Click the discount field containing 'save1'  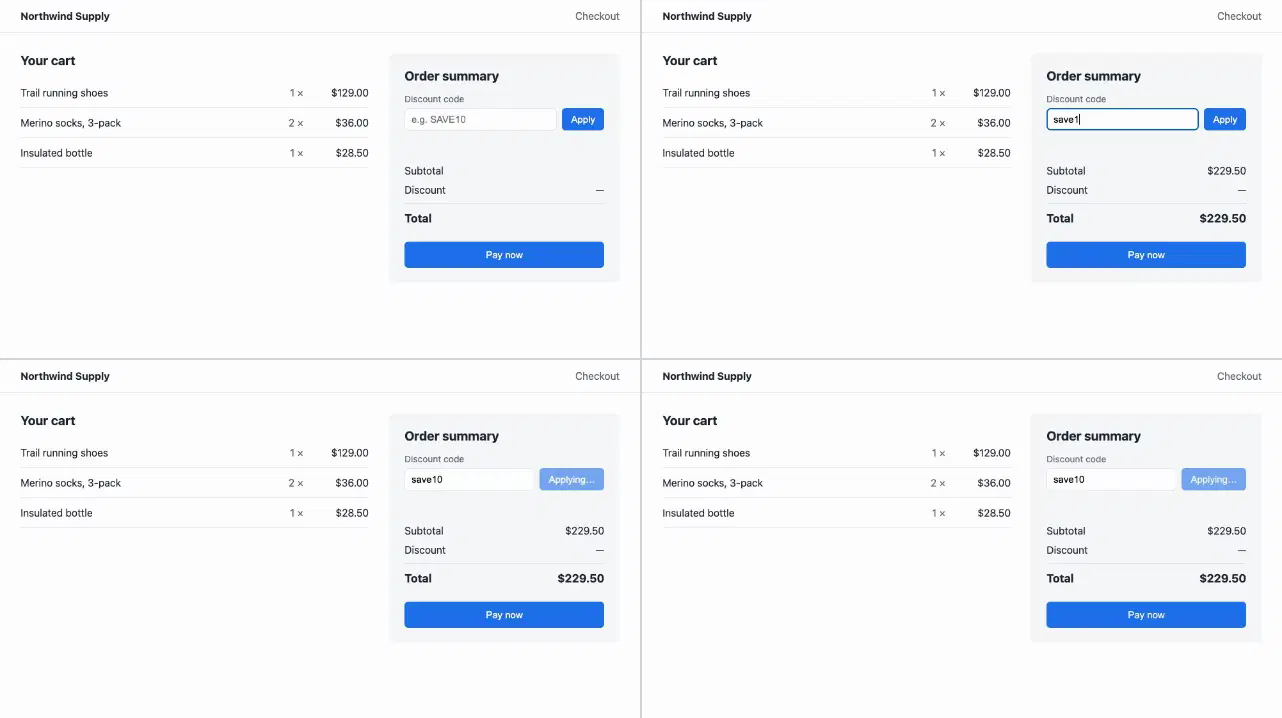(x=1122, y=119)
